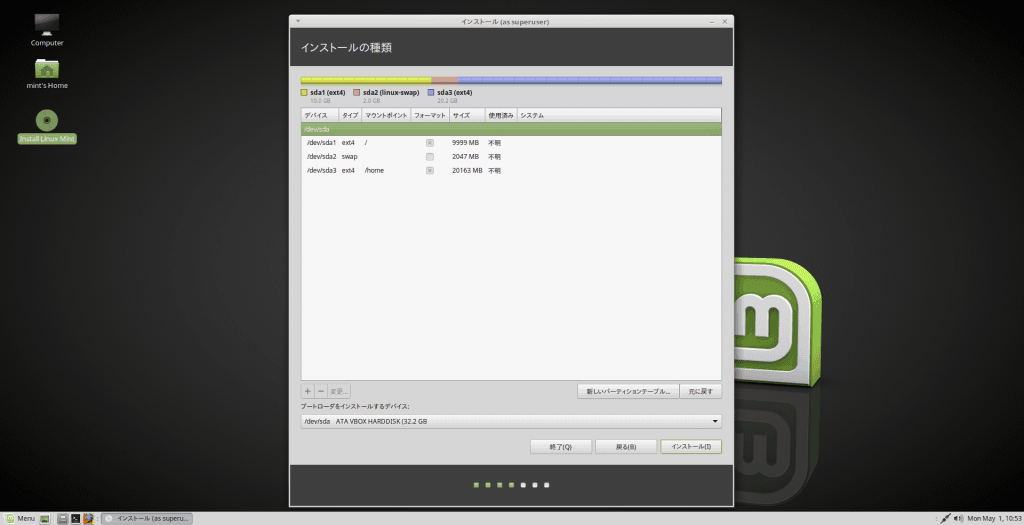Sort by the マウントポイント column header
1024x525 pixels.
pos(386,116)
